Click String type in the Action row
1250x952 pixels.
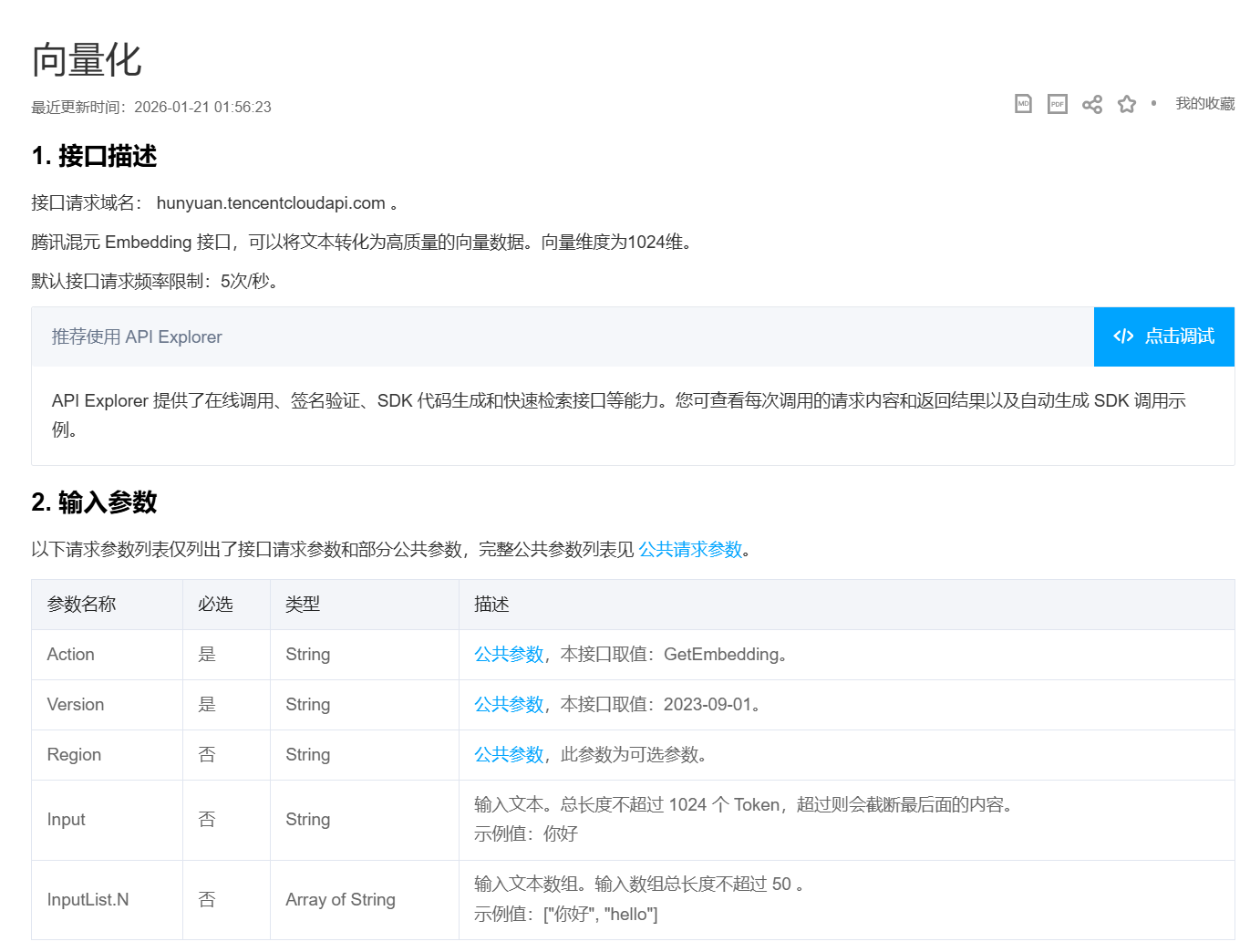[x=308, y=654]
